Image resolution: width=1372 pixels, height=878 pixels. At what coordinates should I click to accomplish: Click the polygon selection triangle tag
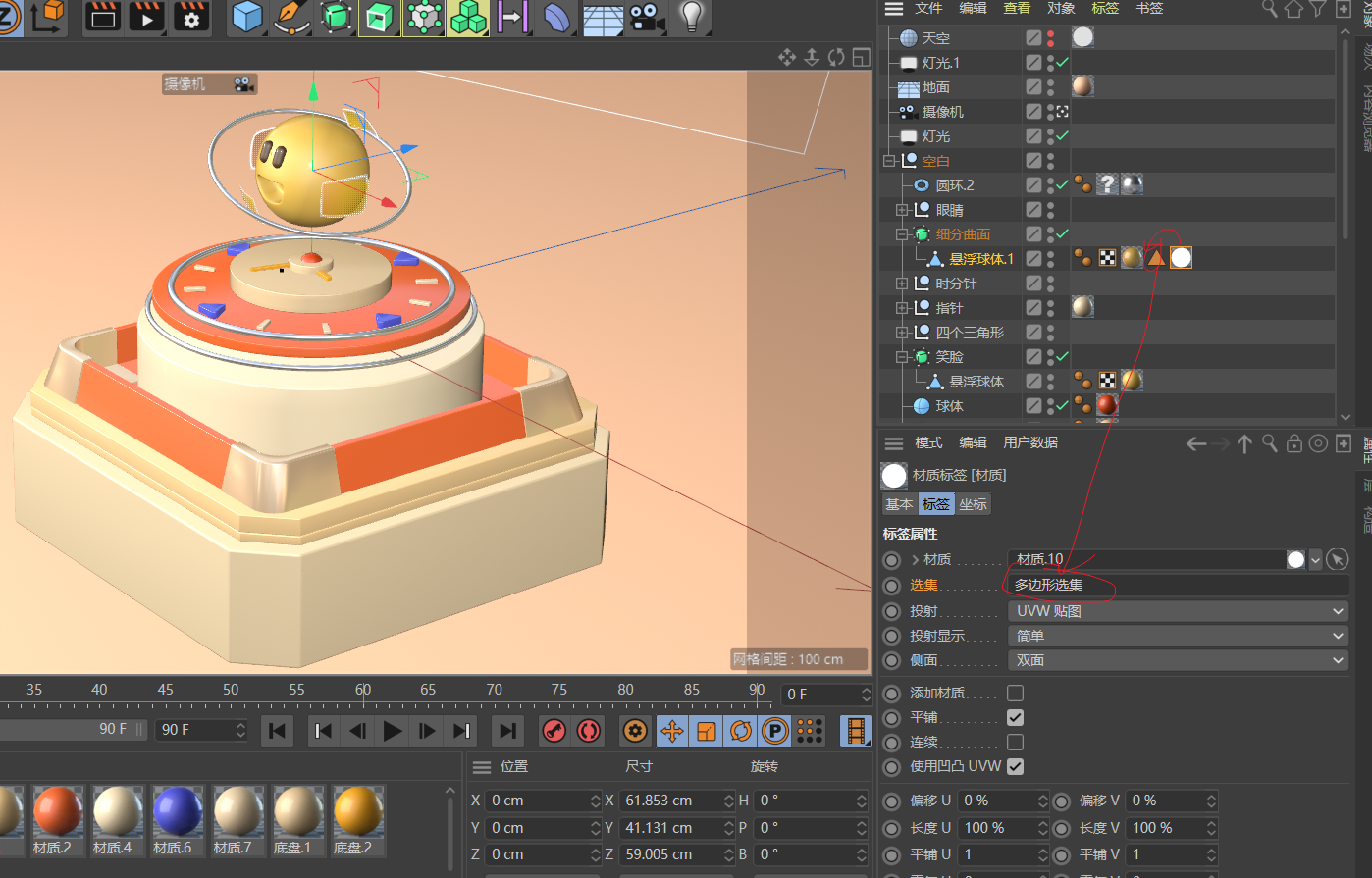tap(1156, 258)
